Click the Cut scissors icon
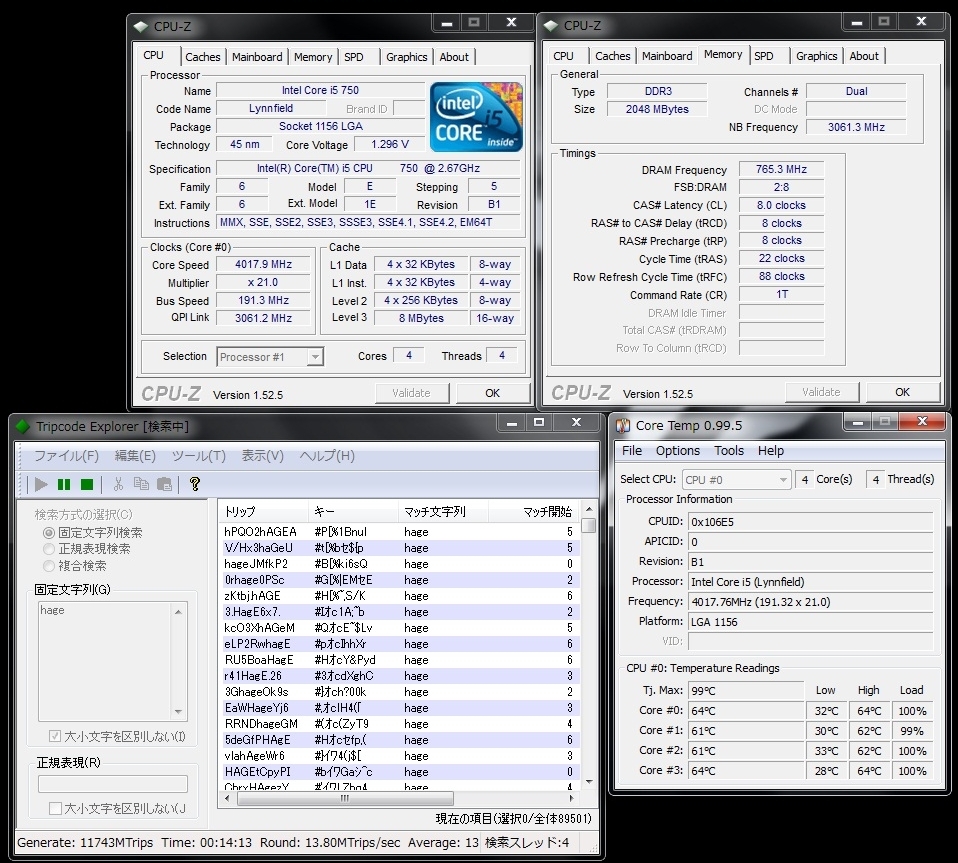958x863 pixels. point(119,484)
